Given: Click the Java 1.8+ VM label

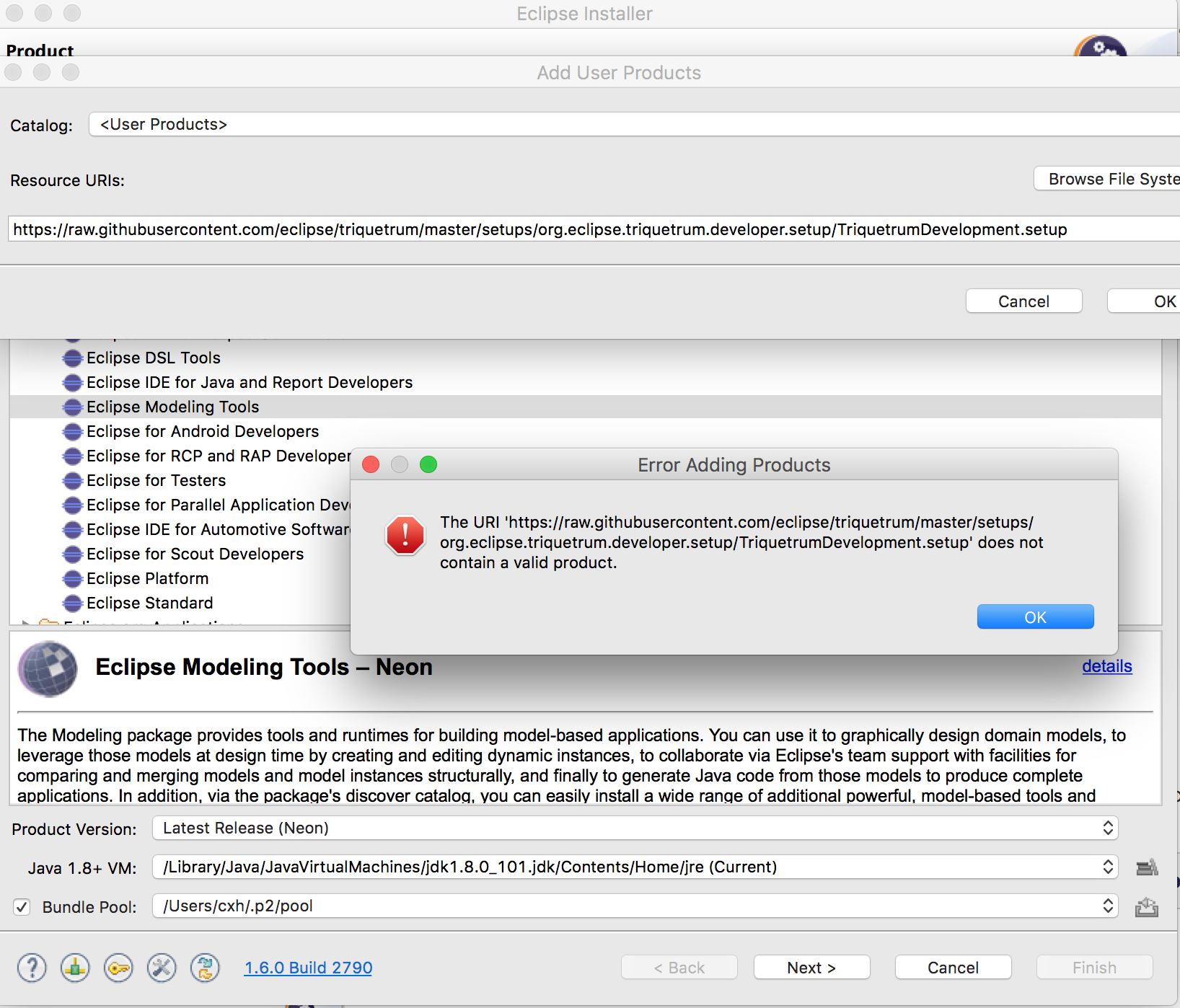Looking at the screenshot, I should pyautogui.click(x=82, y=868).
